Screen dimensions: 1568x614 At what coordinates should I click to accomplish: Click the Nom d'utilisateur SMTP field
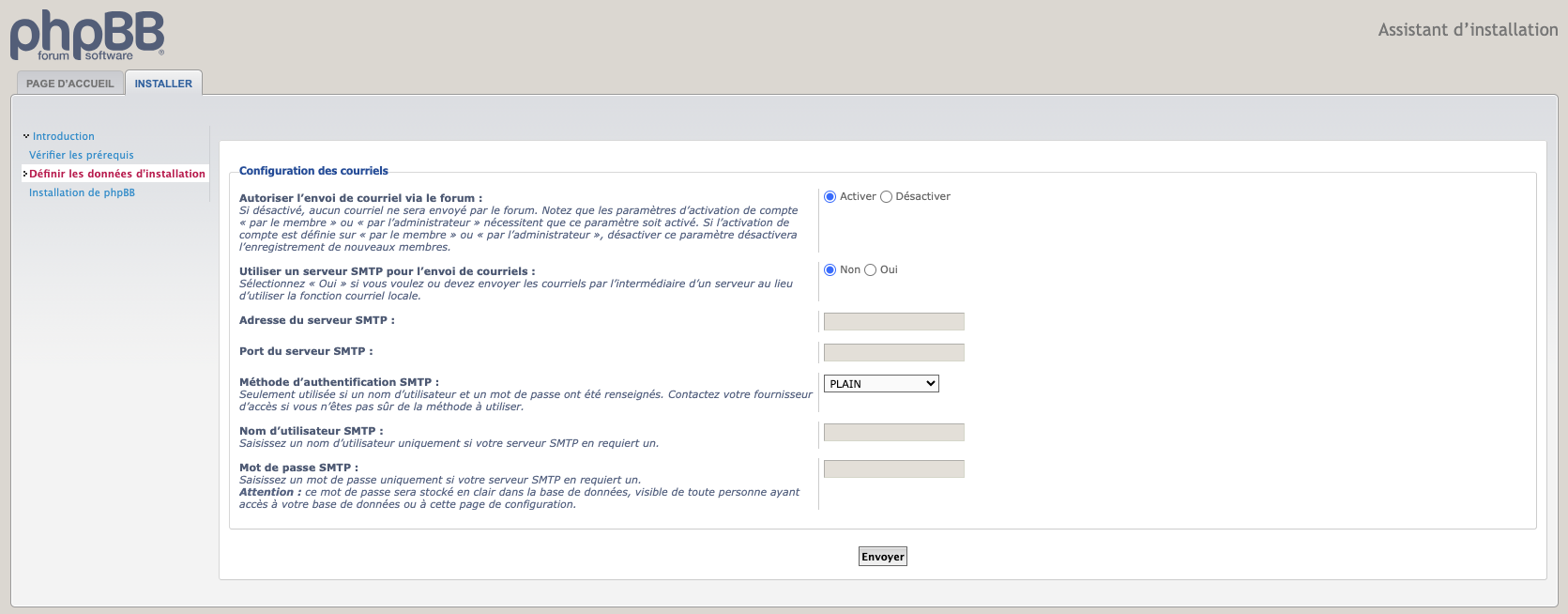pyautogui.click(x=893, y=433)
